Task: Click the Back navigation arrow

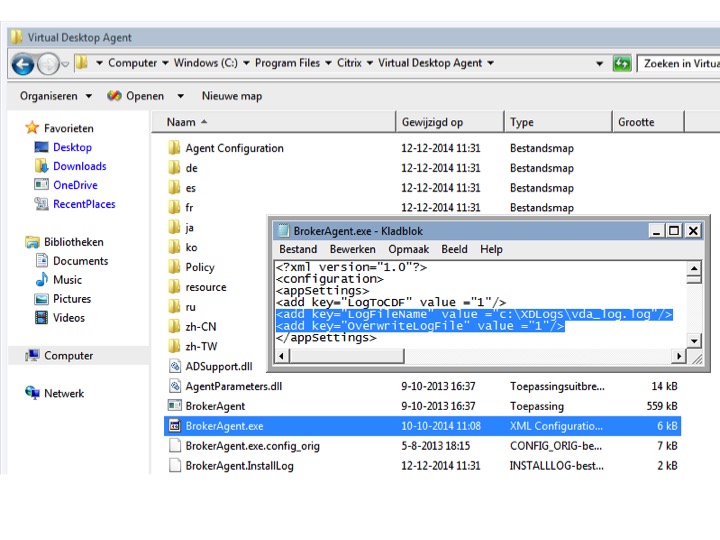Action: tap(23, 64)
